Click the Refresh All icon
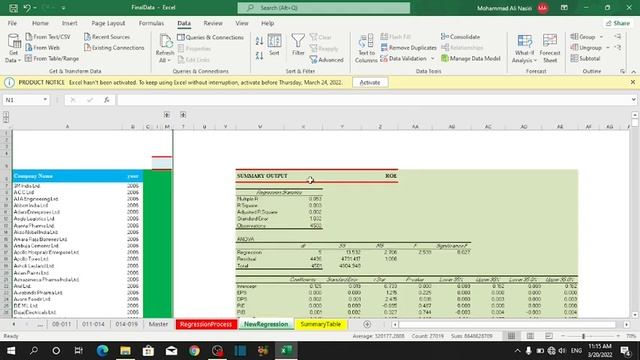The width and height of the screenshot is (640, 360). tap(165, 41)
